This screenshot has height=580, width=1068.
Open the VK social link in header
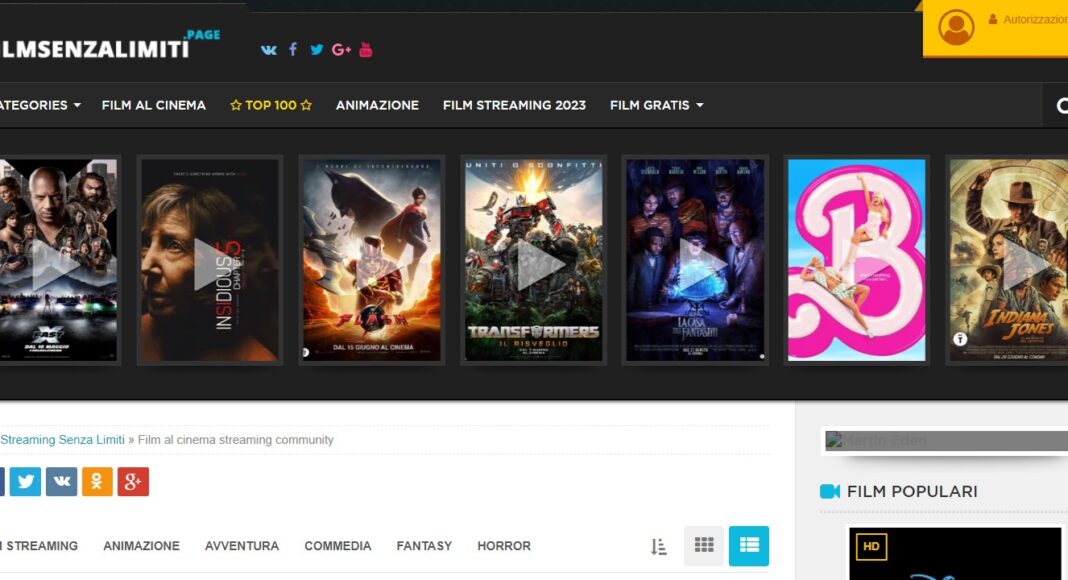268,50
